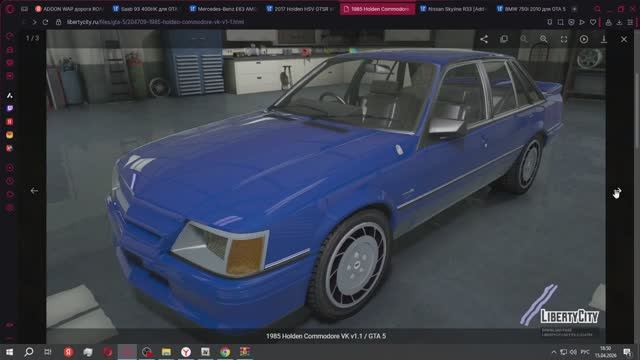Click the blue Holden Commodore image
Viewport: 640px width, 360px height.
point(326,186)
